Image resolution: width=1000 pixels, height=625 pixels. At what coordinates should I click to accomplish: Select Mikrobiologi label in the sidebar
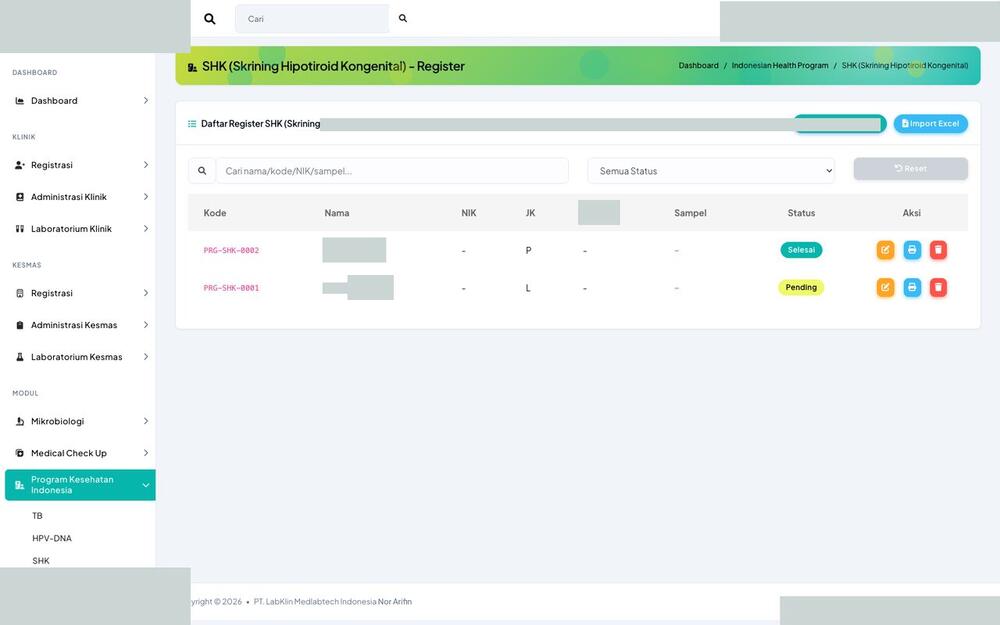57,421
